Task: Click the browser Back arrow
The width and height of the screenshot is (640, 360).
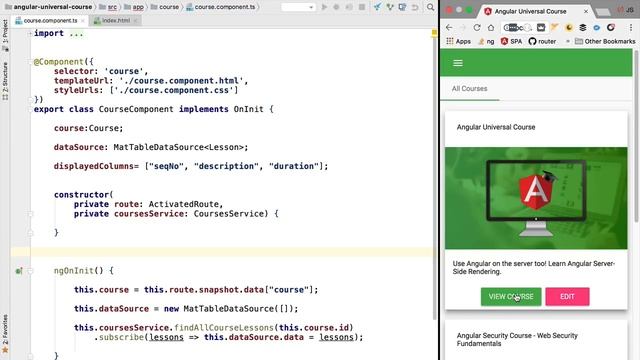Action: coord(449,27)
